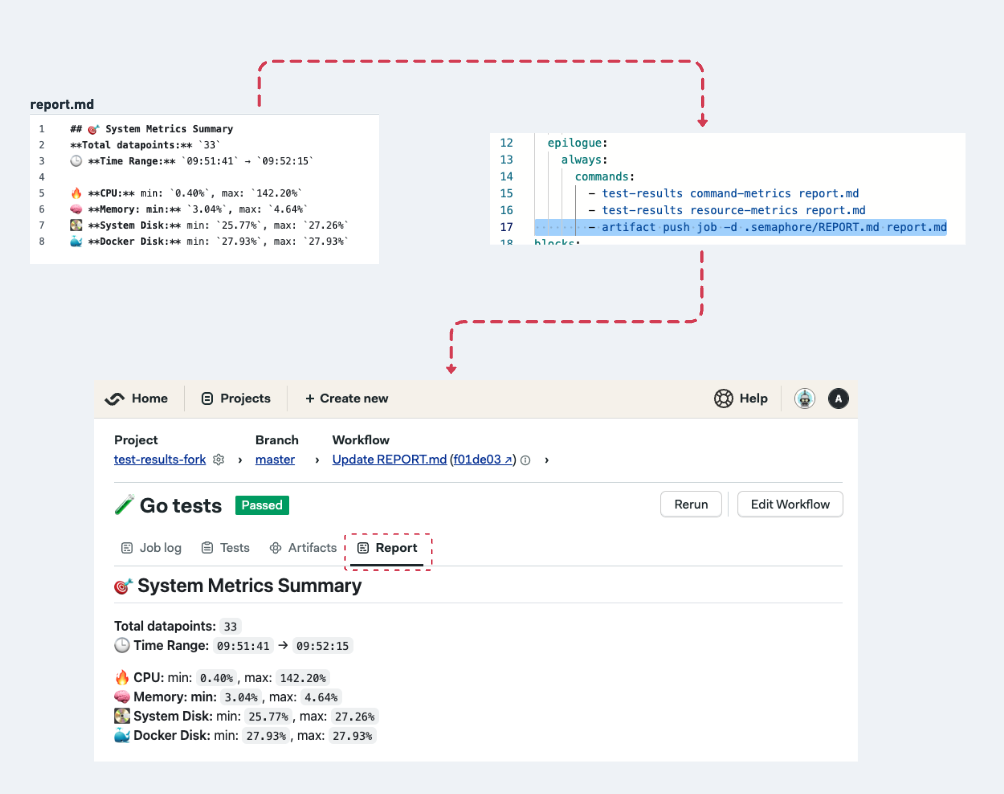1004x794 pixels.
Task: Click the highlighted artifact push job line
Action: coord(741,227)
